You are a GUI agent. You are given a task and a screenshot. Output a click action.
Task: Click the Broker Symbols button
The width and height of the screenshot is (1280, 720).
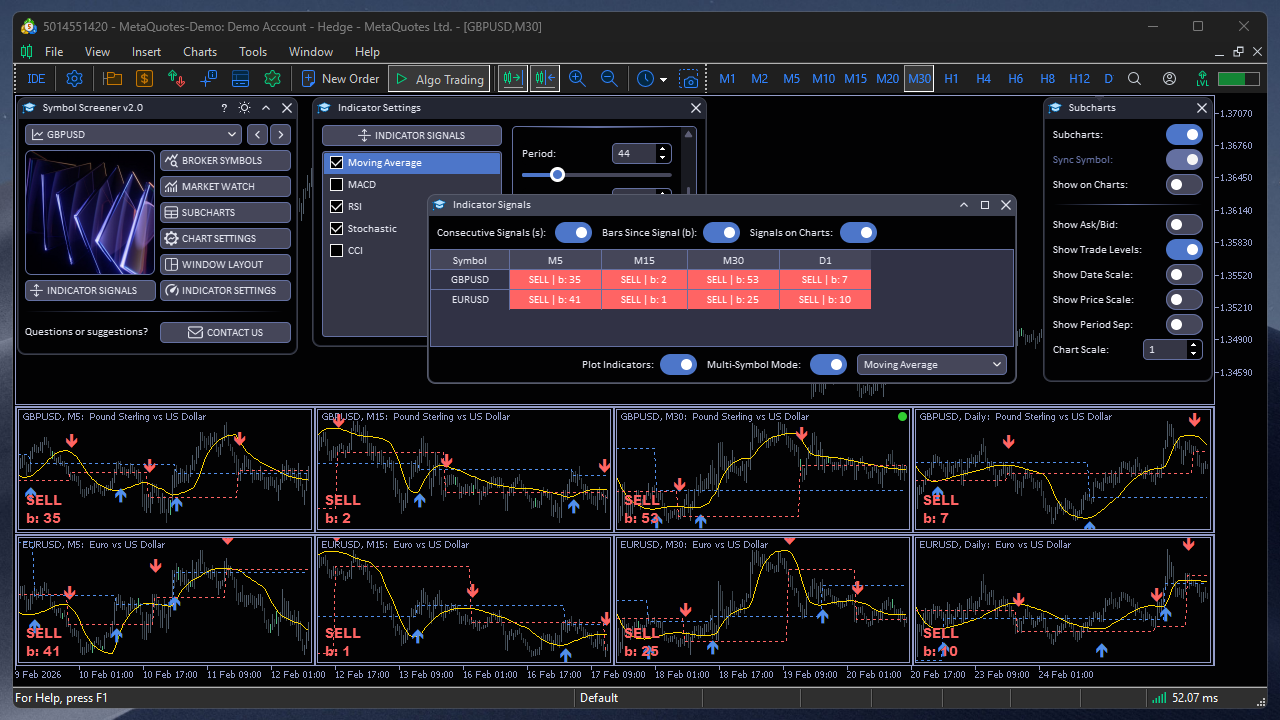pos(225,159)
